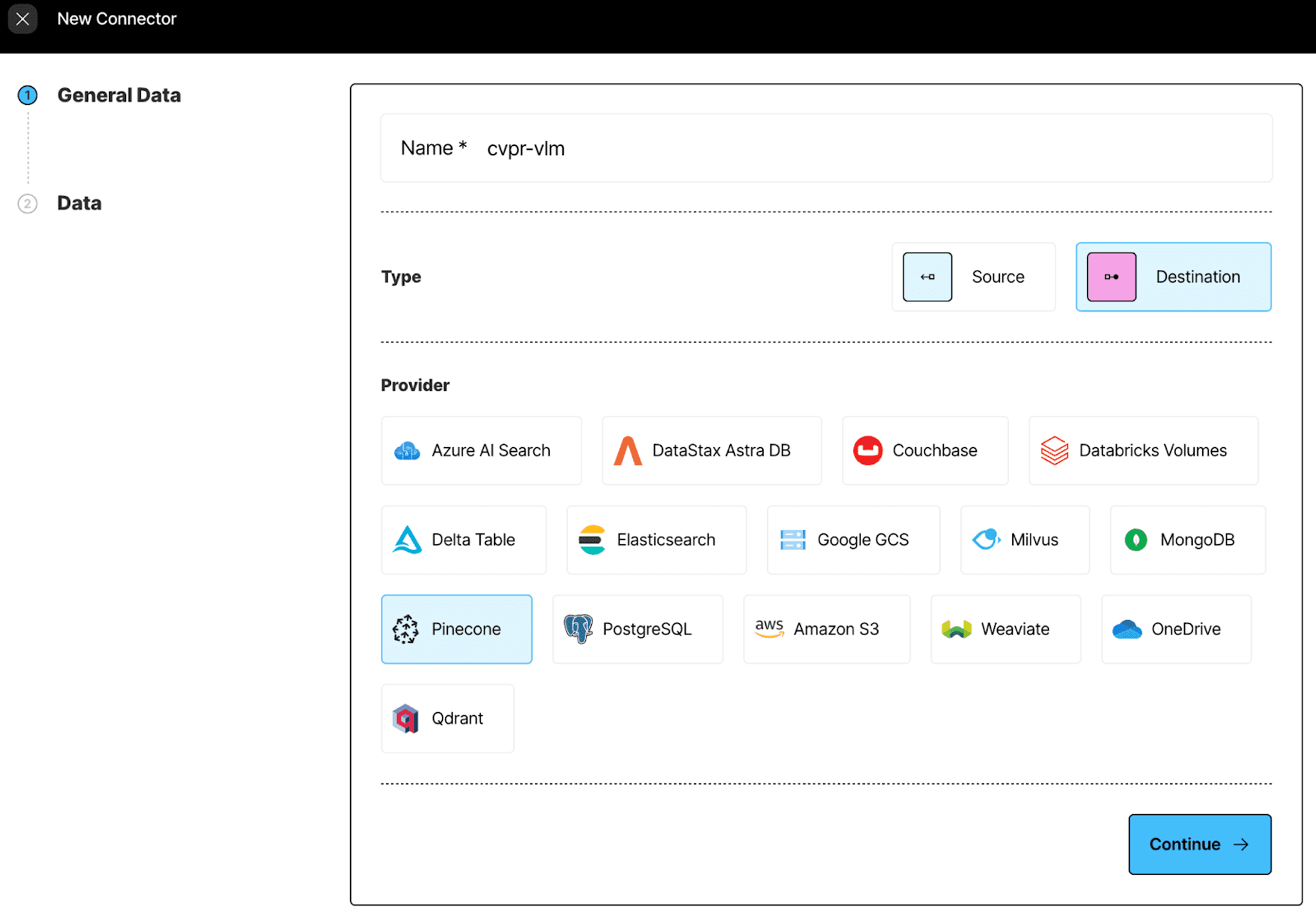1316x919 pixels.
Task: Click the Delta Table triangle logo
Action: tap(407, 540)
